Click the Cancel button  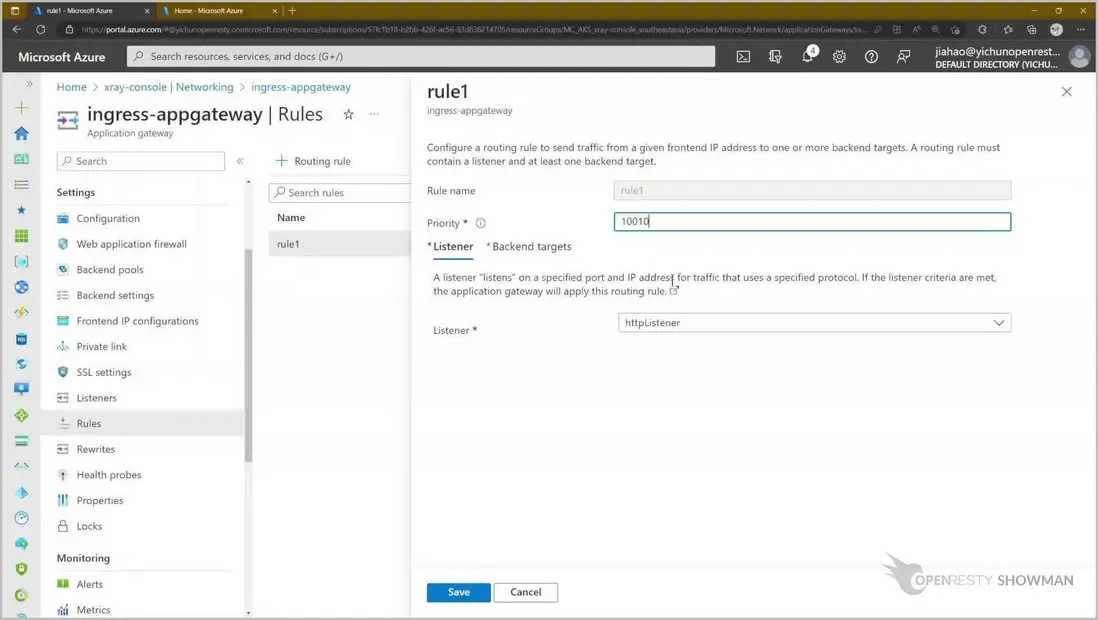pyautogui.click(x=525, y=592)
